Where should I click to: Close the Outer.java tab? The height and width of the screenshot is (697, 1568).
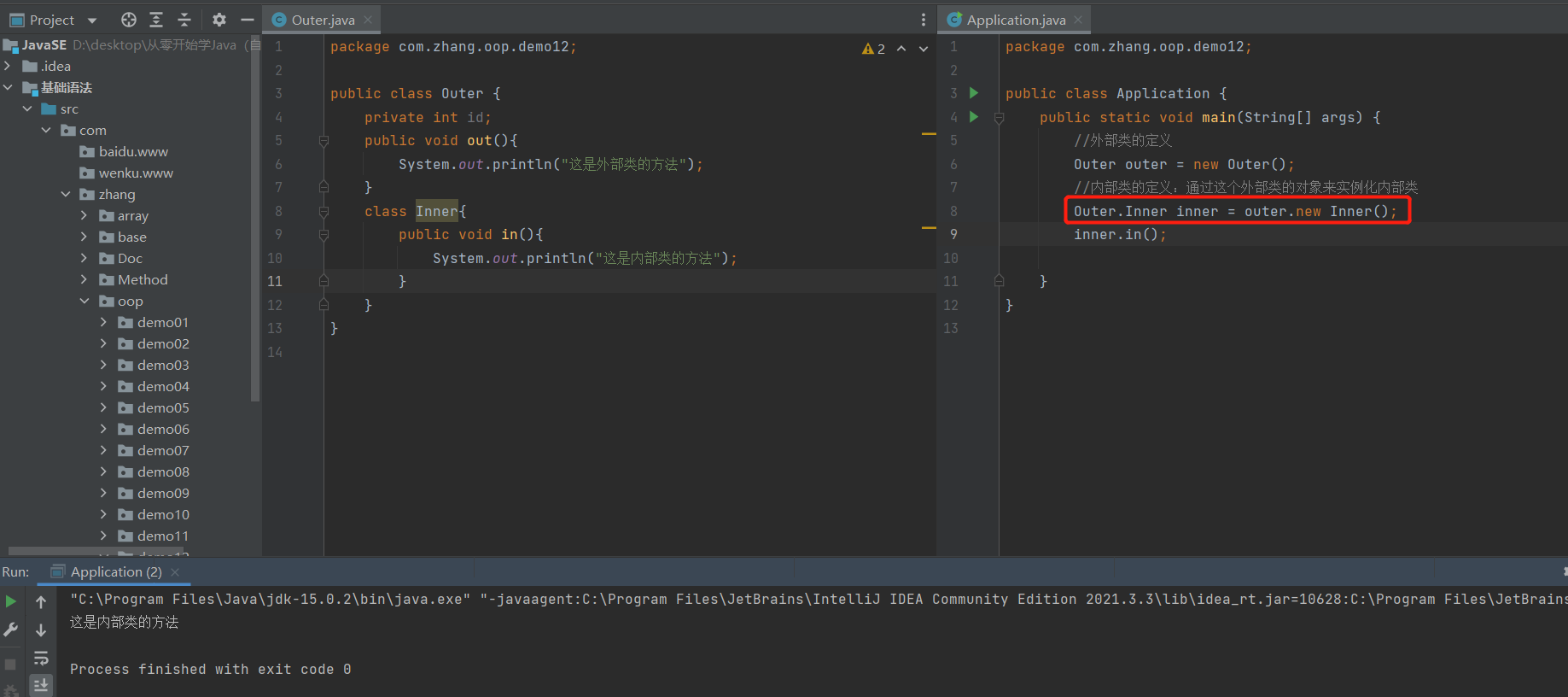[368, 20]
